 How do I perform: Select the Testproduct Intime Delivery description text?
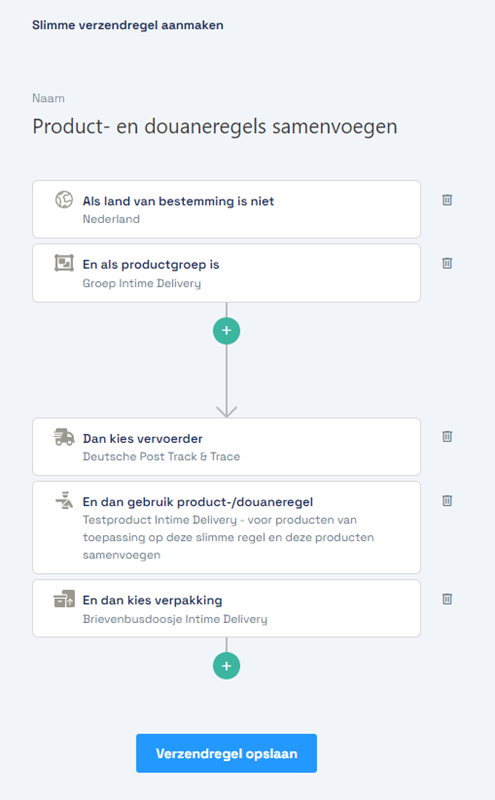228,537
